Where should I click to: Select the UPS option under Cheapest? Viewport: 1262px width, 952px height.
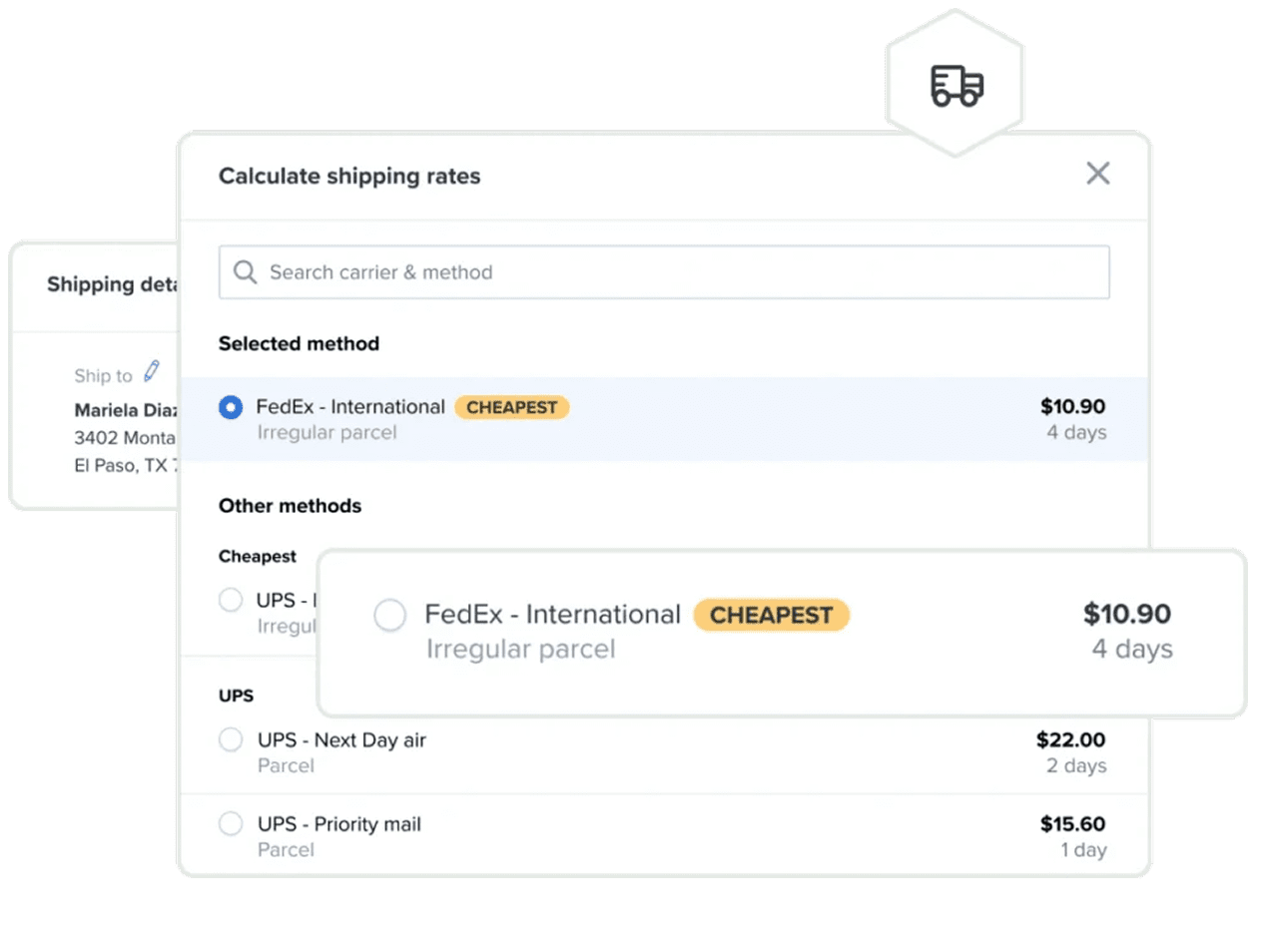point(231,600)
